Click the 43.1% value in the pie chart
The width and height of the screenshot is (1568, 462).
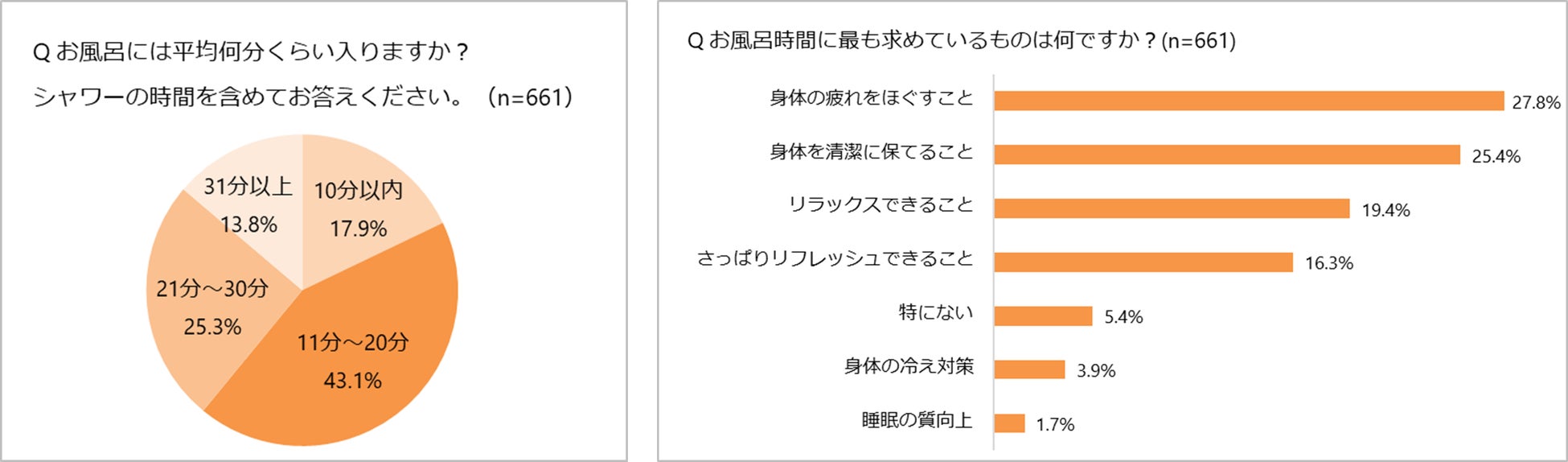coord(352,380)
